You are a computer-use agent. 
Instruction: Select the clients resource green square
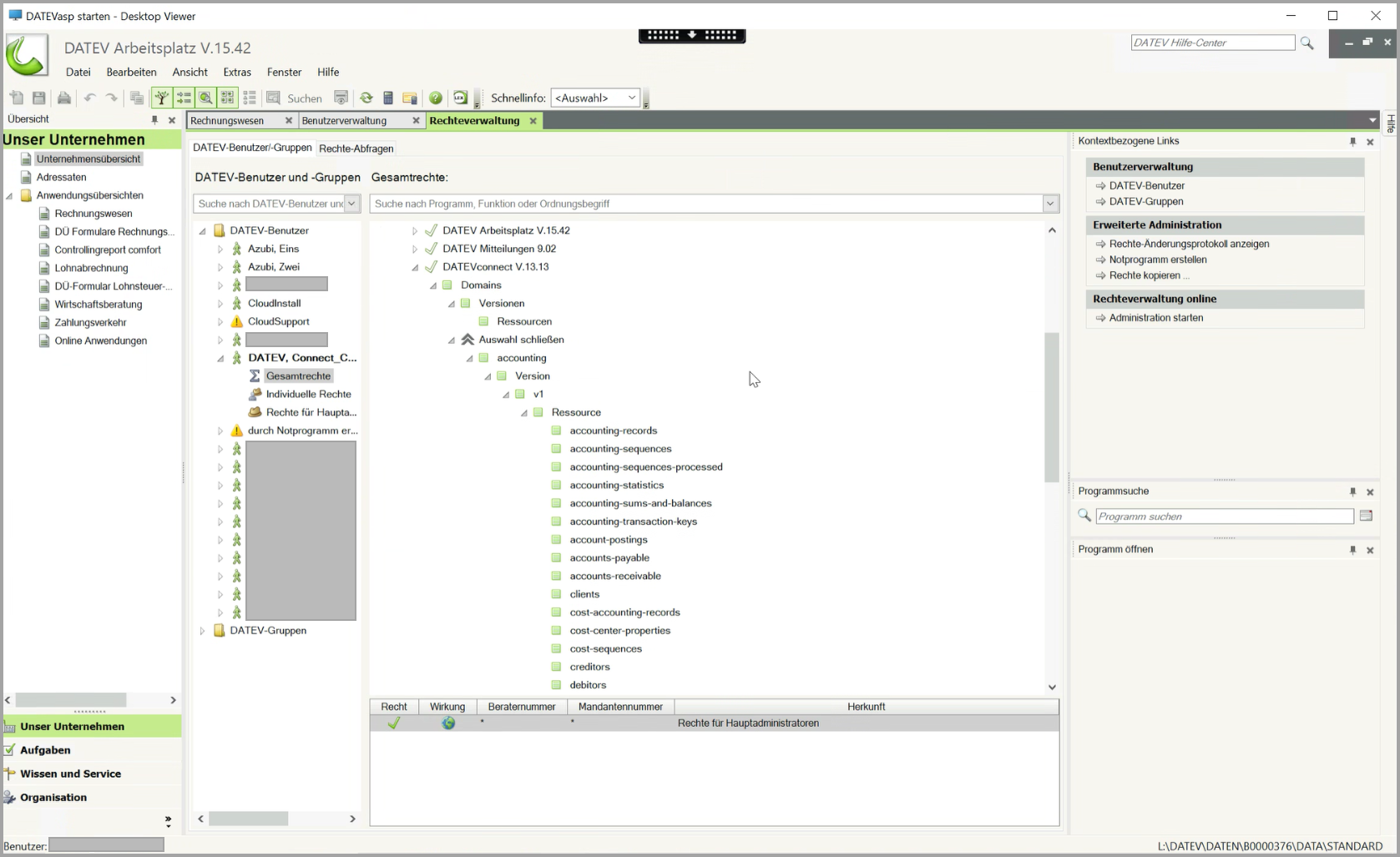[x=557, y=594]
